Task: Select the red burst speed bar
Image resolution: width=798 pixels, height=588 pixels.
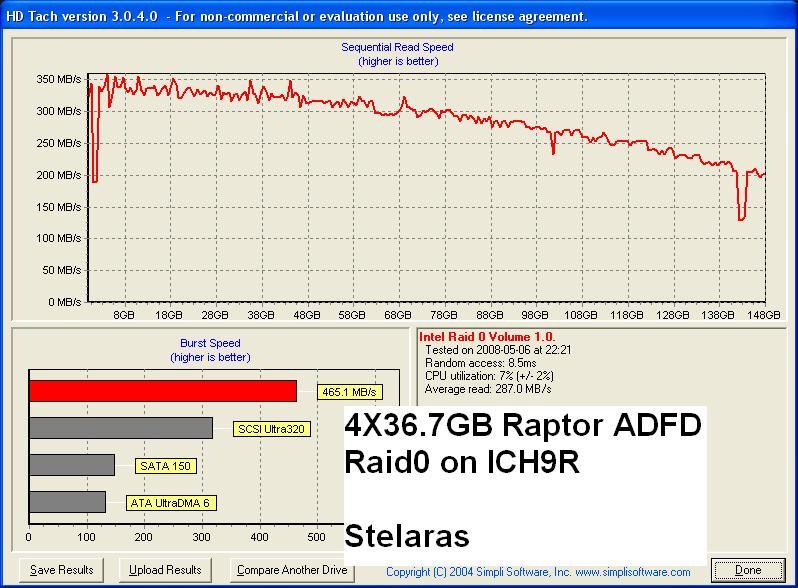Action: [x=163, y=391]
